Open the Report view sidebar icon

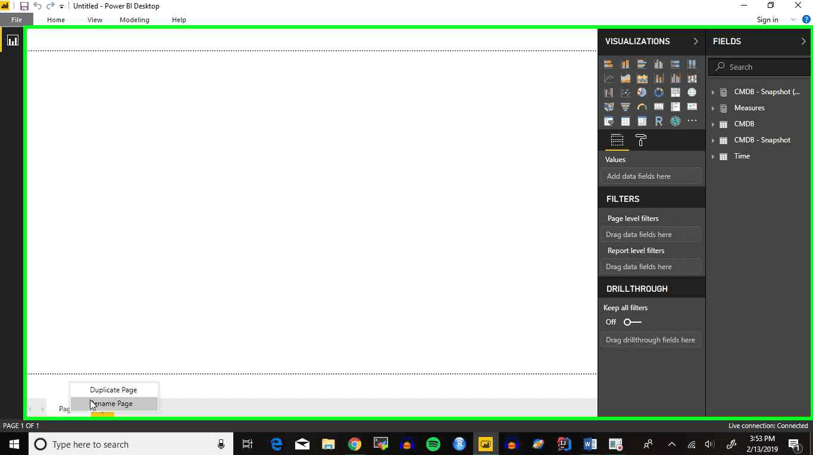click(12, 41)
